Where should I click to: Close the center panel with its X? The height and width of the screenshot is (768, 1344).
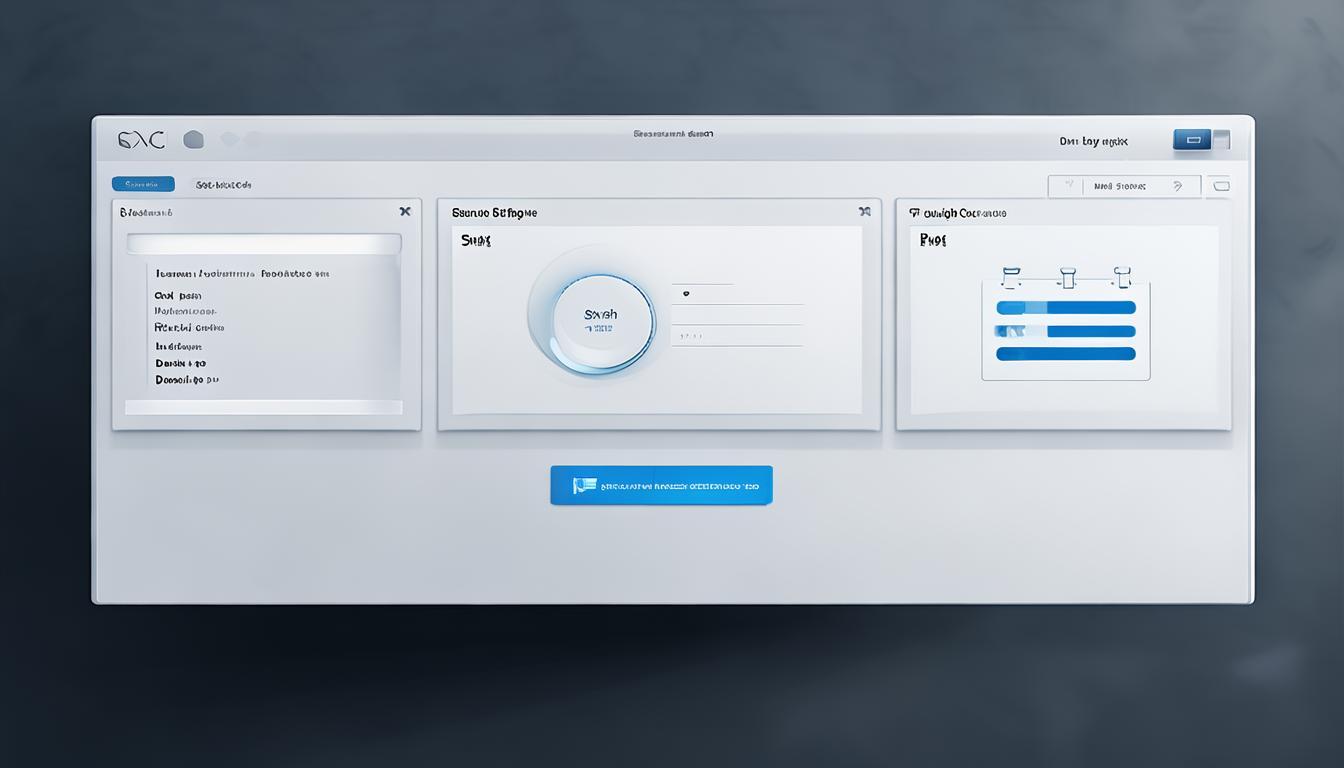(x=864, y=212)
